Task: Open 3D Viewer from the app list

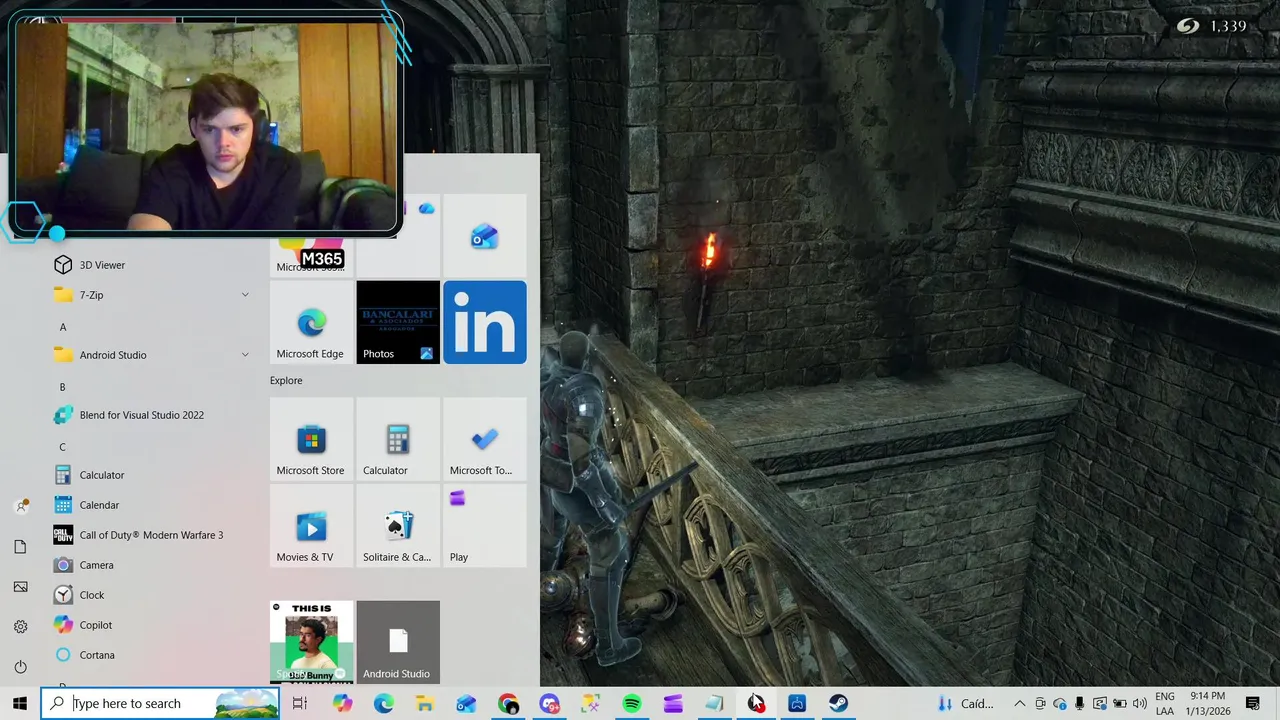Action: pos(150,265)
